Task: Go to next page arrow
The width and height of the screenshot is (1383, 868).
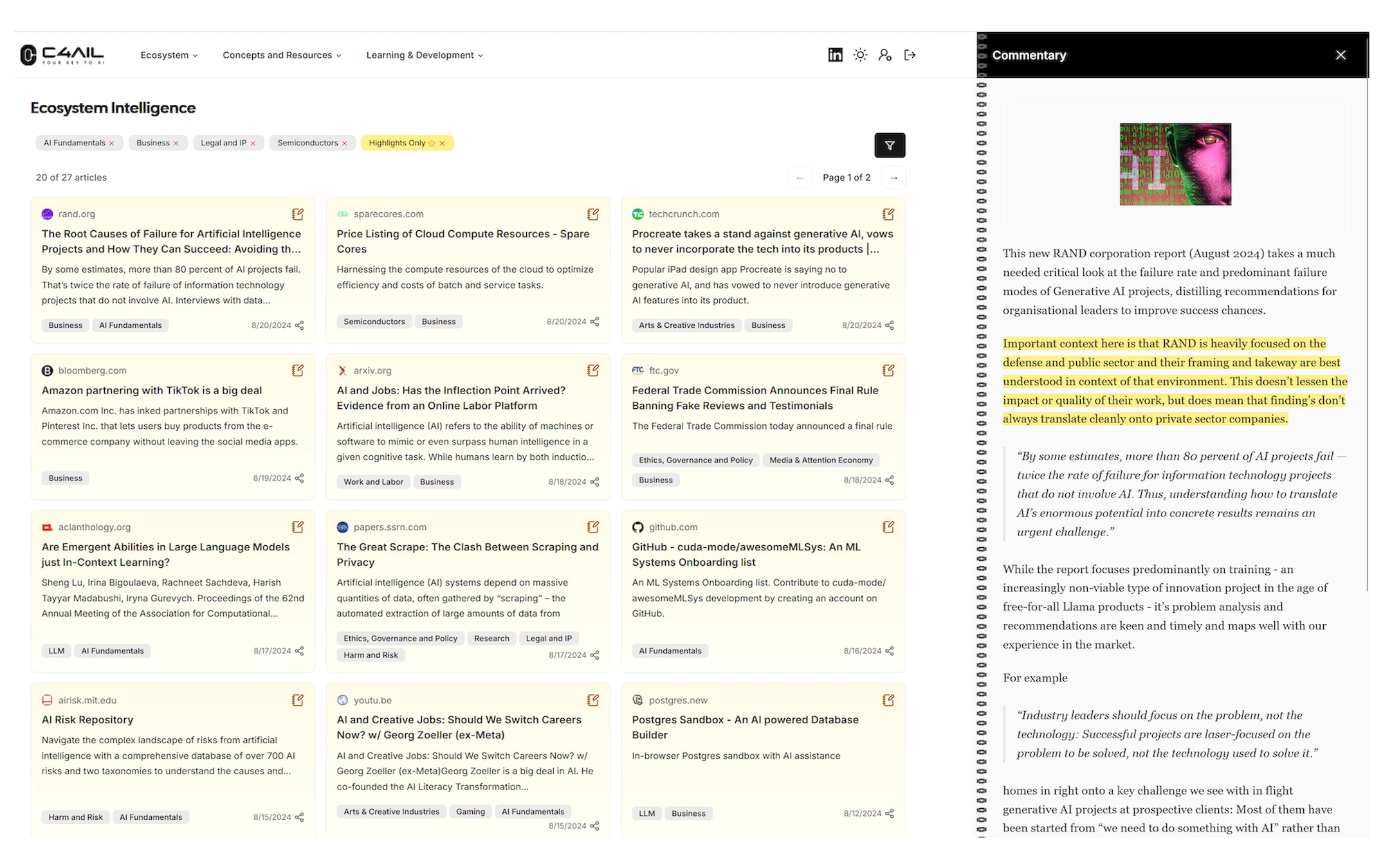Action: pyautogui.click(x=893, y=178)
